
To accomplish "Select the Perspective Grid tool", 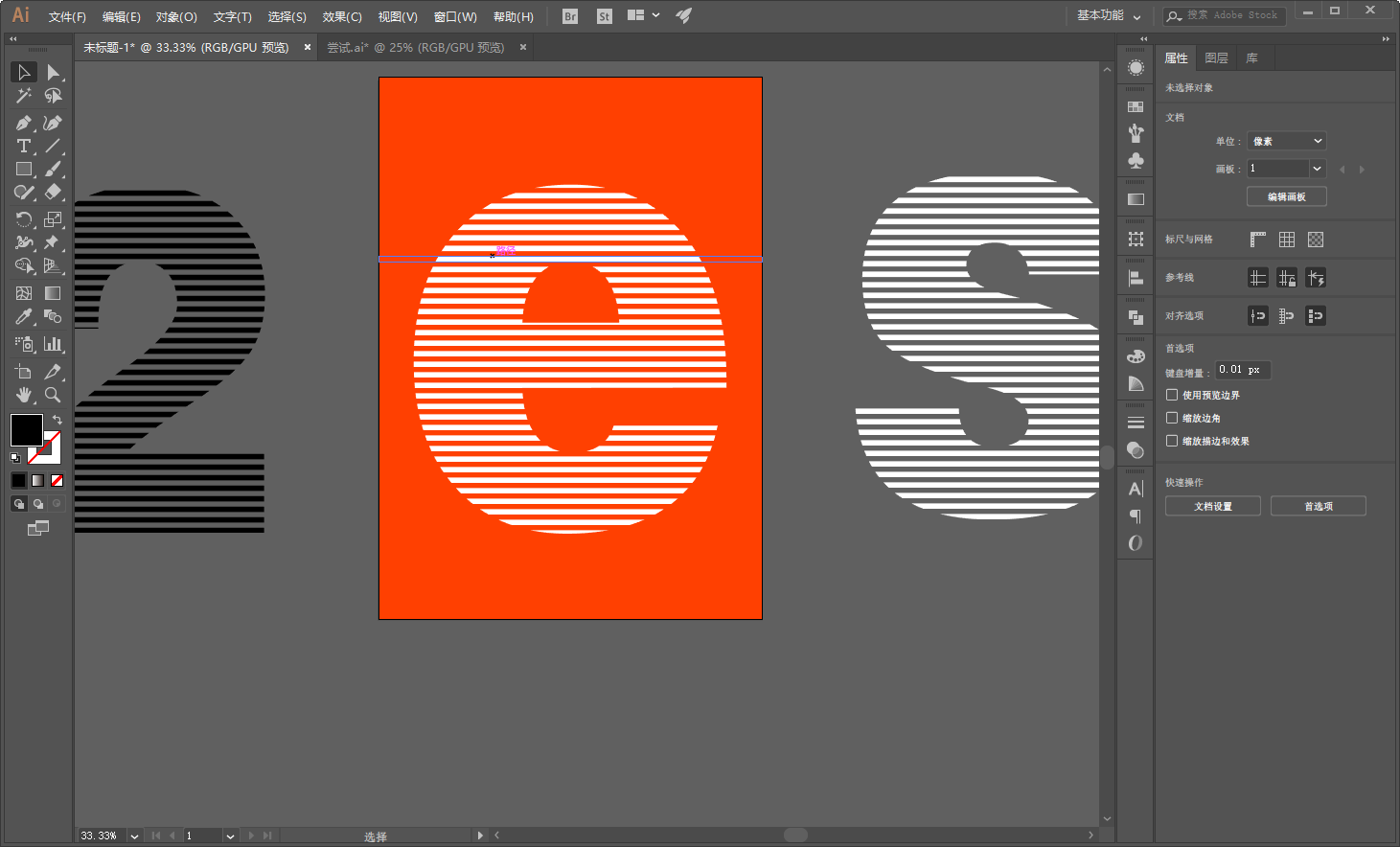I will click(53, 265).
